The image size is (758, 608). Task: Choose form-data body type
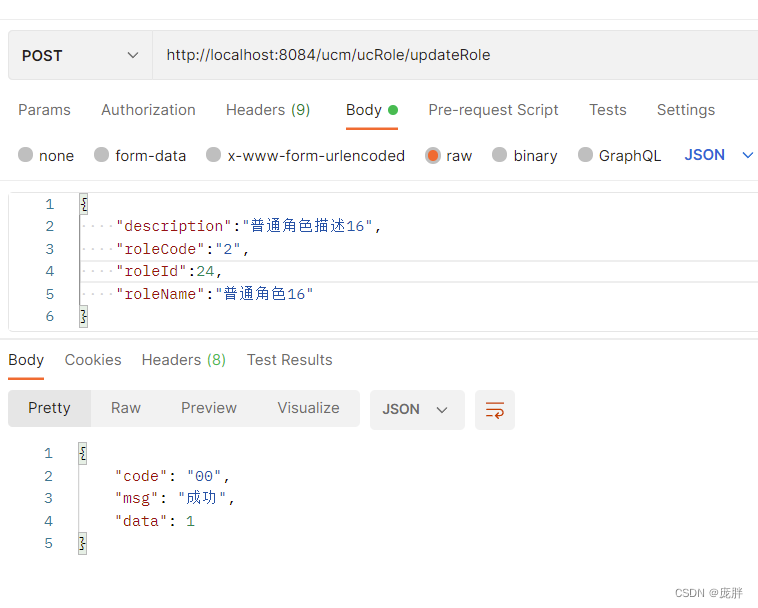[102, 155]
